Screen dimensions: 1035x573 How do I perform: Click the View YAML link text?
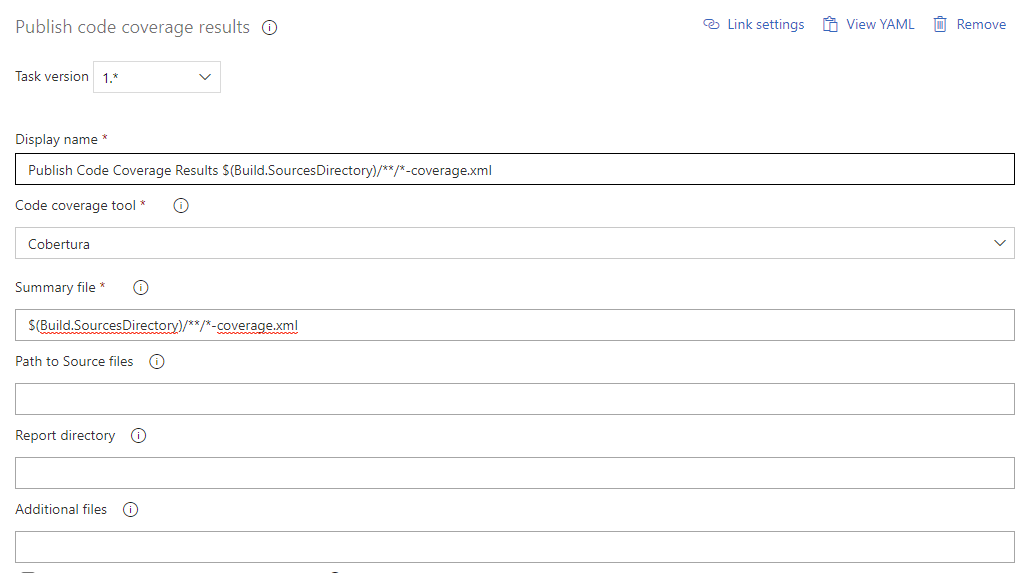[x=880, y=24]
